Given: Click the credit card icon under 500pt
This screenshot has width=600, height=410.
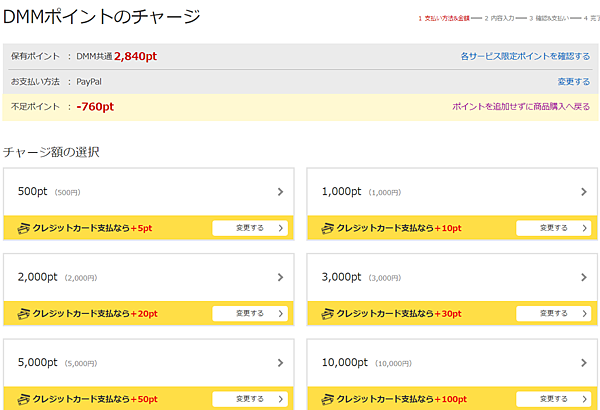Looking at the screenshot, I should coord(23,229).
